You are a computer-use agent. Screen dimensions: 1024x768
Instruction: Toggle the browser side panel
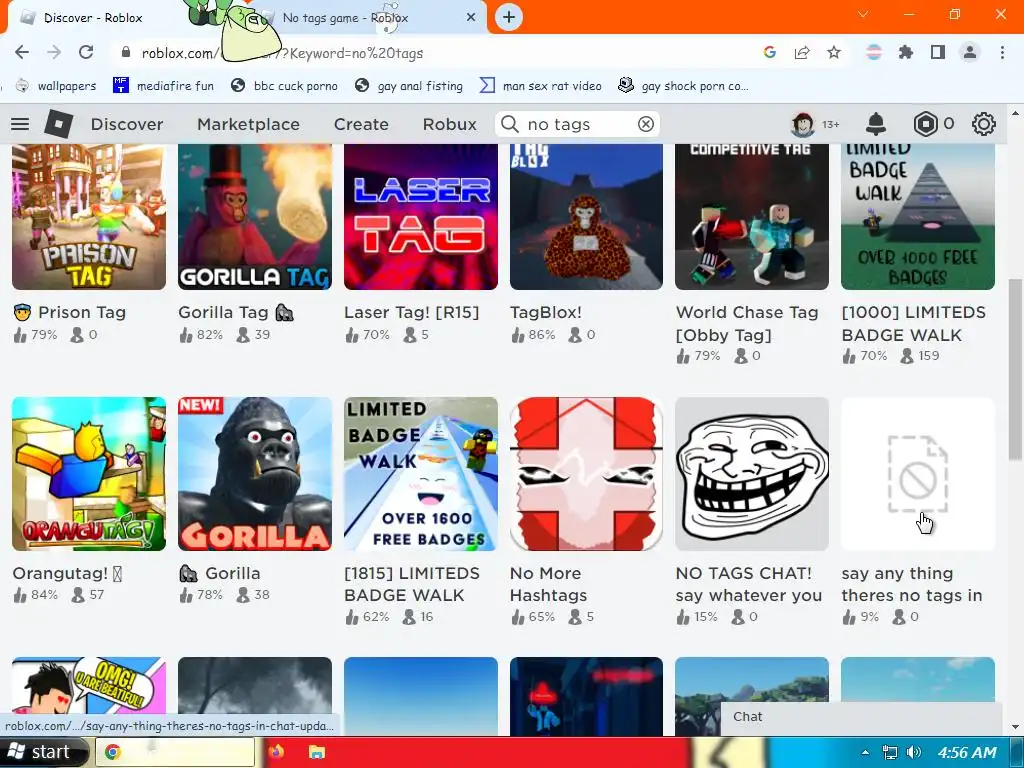click(x=938, y=52)
